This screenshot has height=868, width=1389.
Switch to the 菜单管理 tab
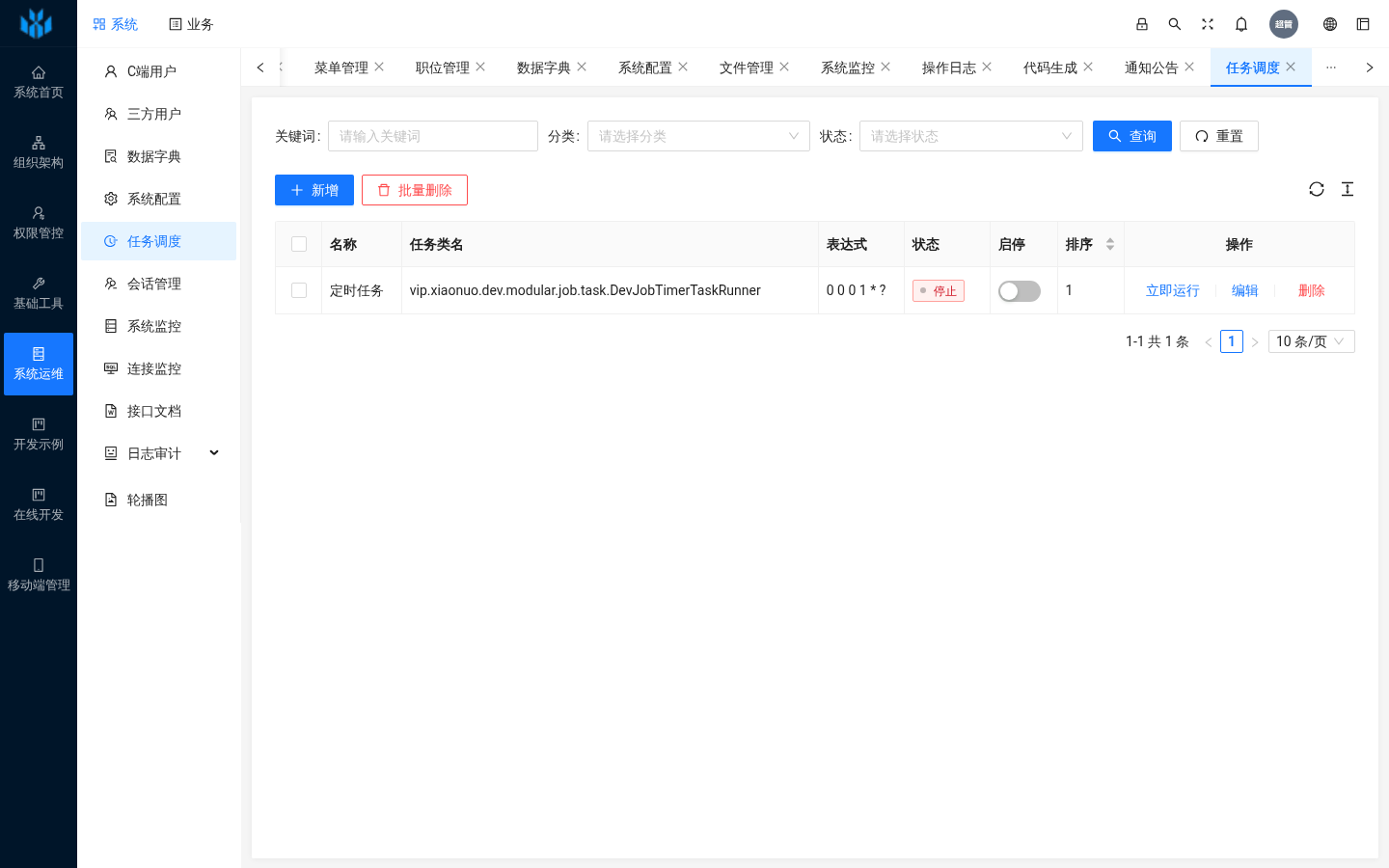point(341,68)
